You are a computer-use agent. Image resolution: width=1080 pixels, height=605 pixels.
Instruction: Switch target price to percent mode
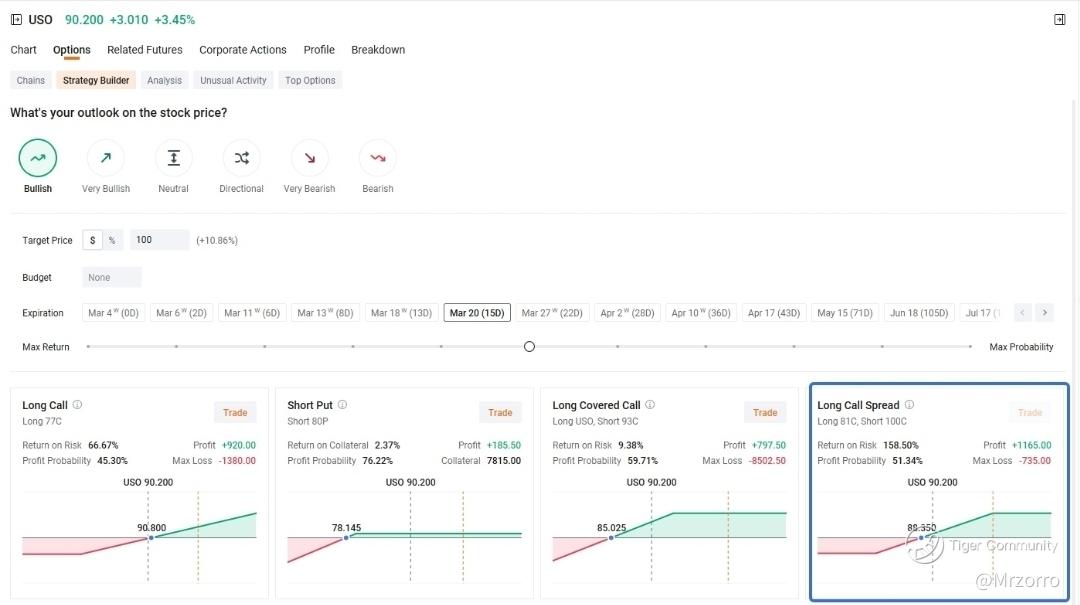coord(112,240)
